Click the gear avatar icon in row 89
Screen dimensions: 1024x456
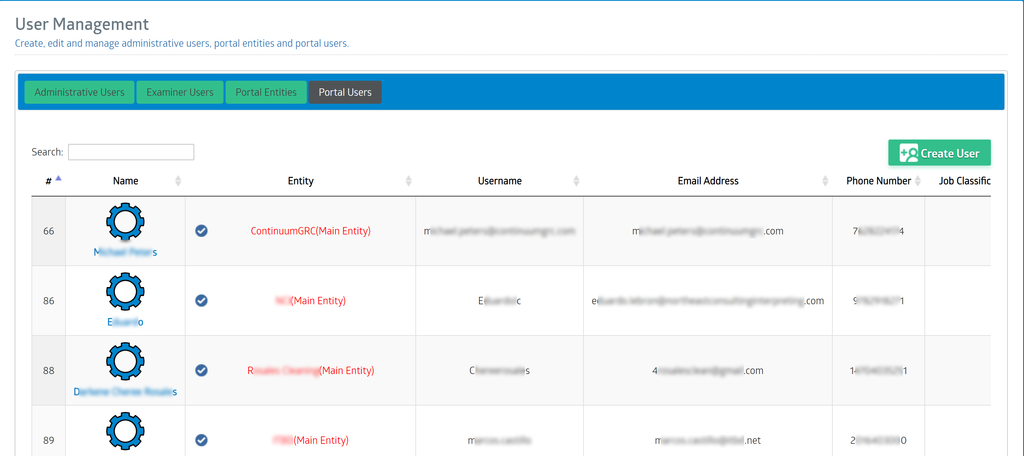(x=125, y=432)
